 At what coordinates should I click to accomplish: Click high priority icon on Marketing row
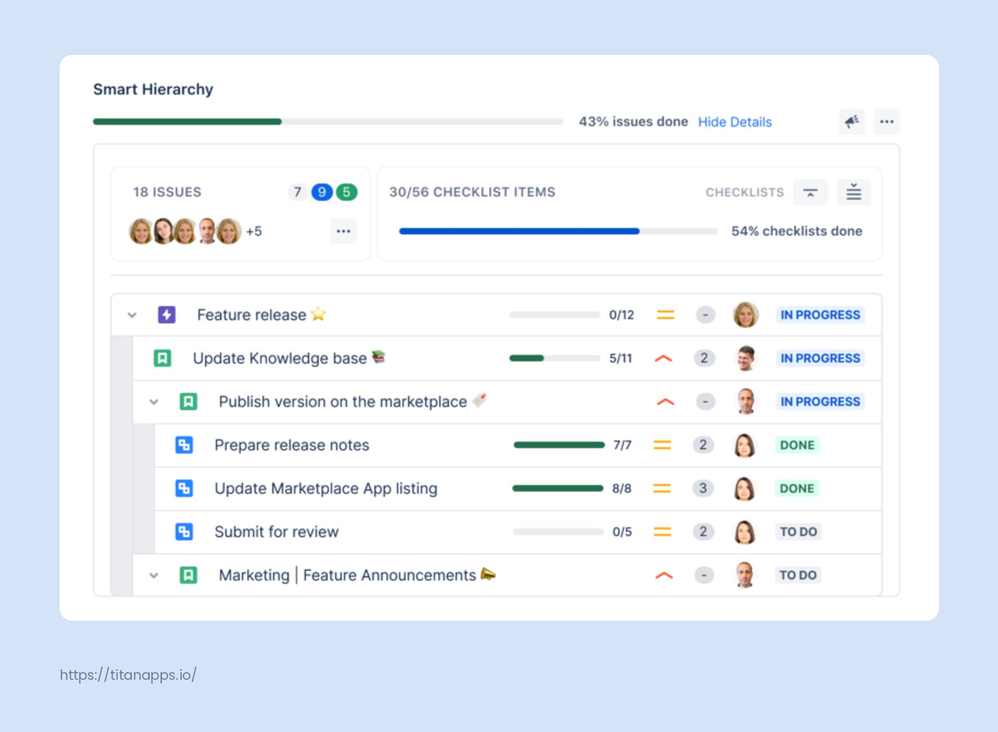[x=664, y=575]
